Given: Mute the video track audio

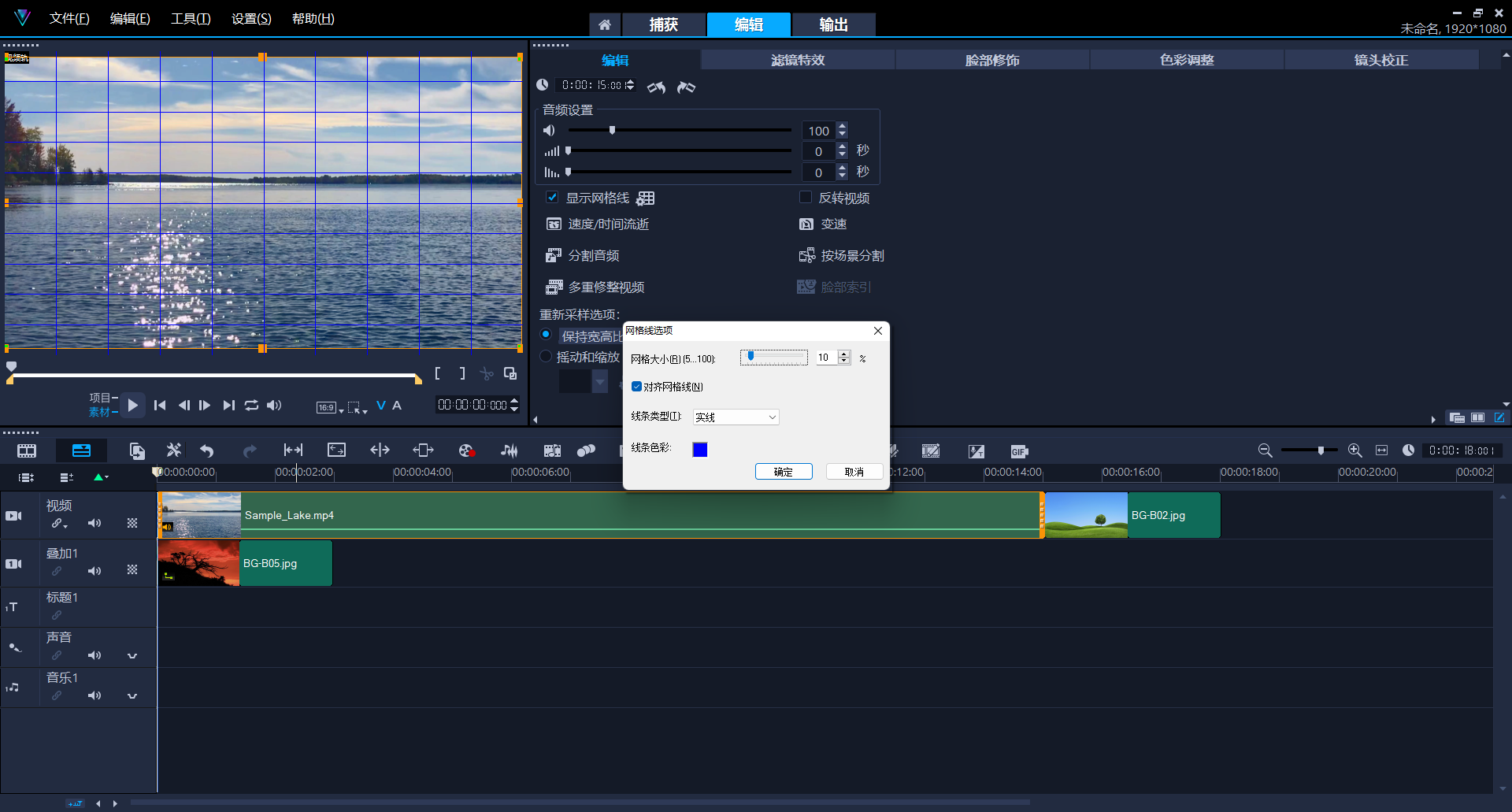Looking at the screenshot, I should 94,523.
